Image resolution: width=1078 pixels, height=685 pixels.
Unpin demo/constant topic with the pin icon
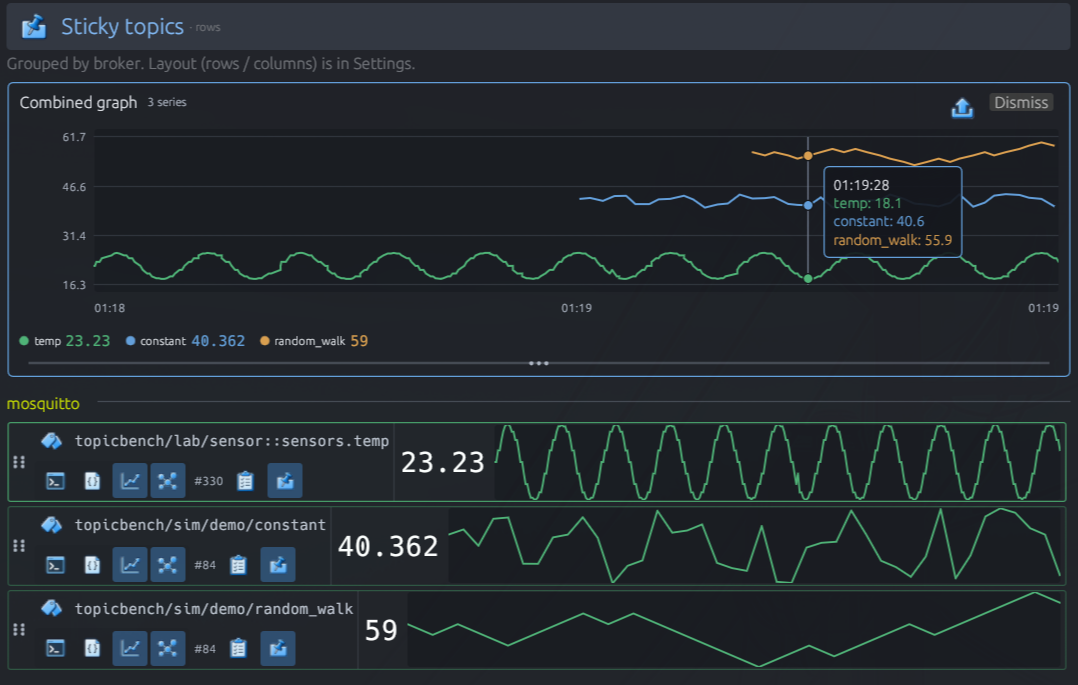coord(278,564)
